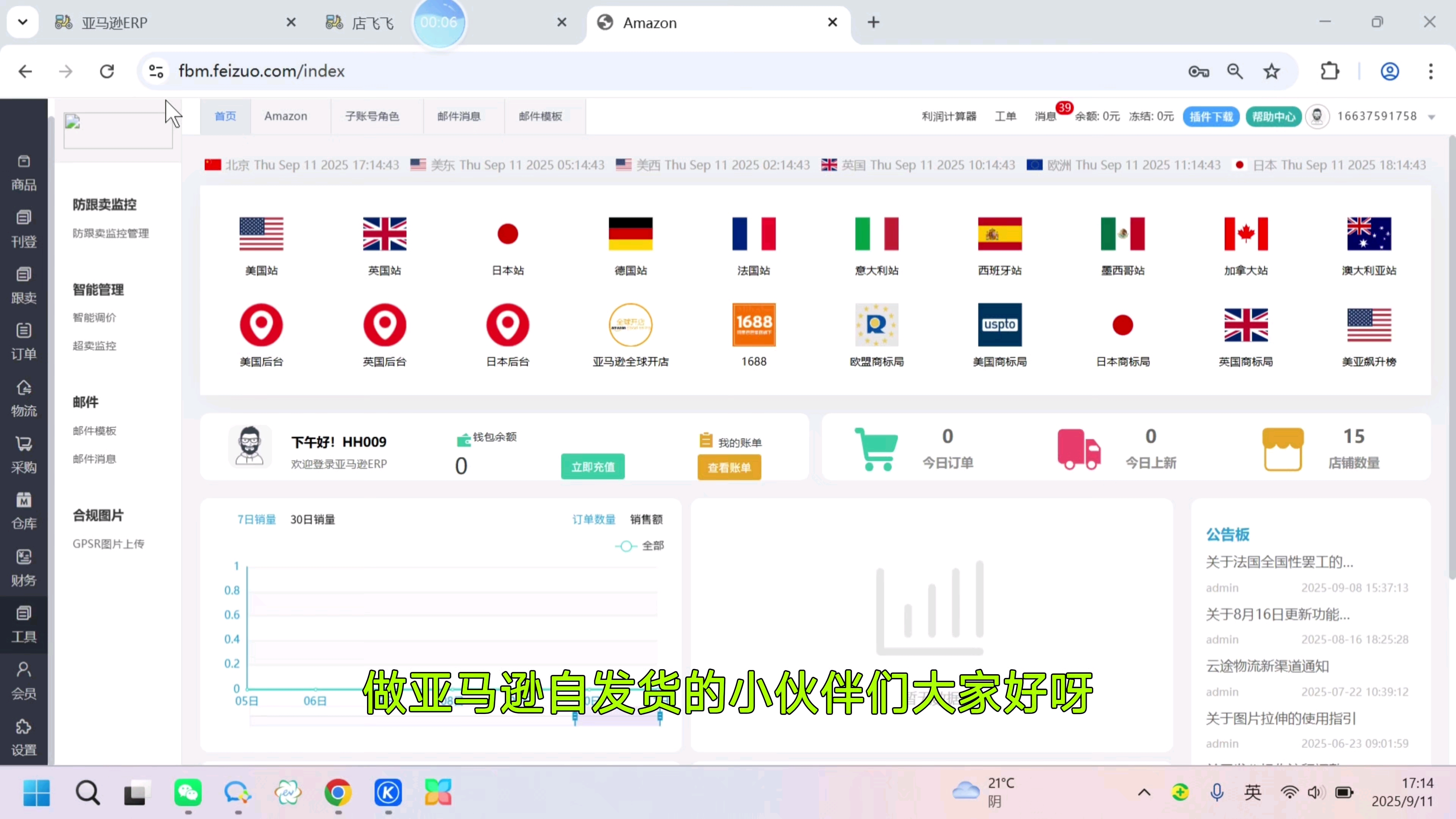
Task: Click the 帮助中心 button
Action: coord(1274,116)
